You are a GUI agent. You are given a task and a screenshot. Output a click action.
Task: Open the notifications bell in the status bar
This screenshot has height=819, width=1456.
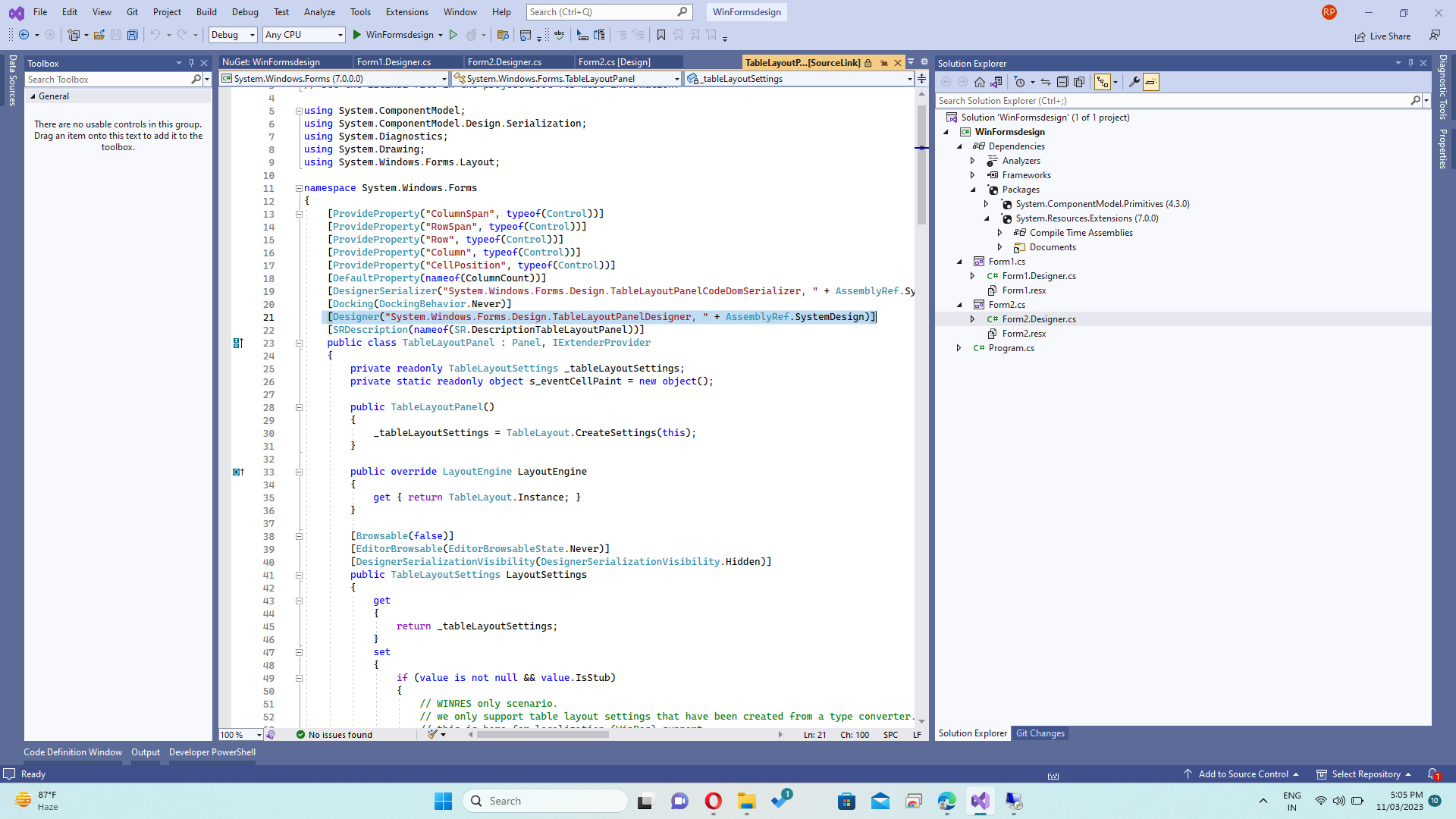(1433, 774)
